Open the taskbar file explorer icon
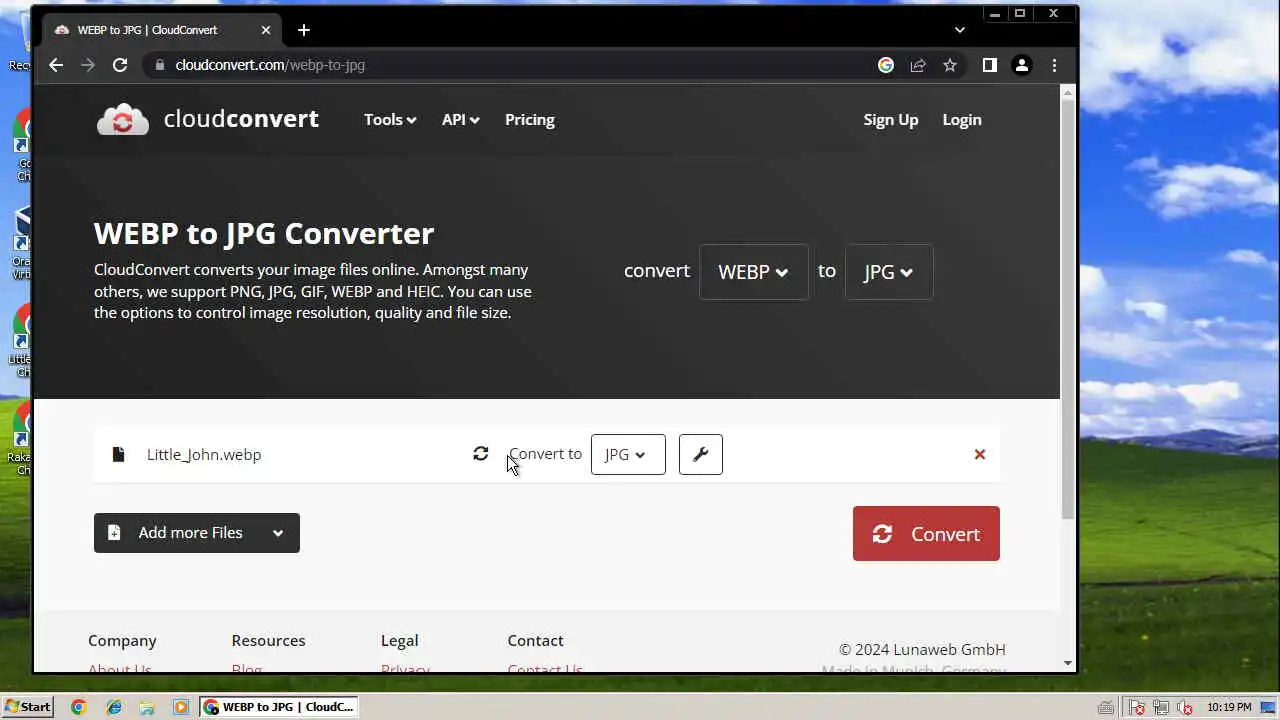Screen dimensions: 1280x720 point(147,707)
